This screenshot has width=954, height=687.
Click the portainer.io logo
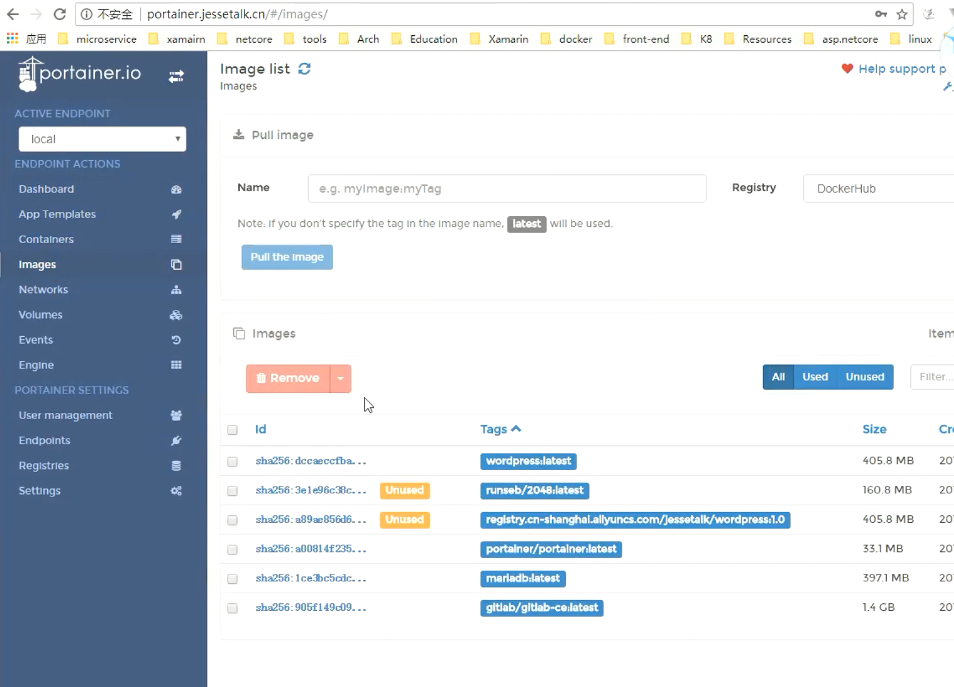click(x=79, y=74)
